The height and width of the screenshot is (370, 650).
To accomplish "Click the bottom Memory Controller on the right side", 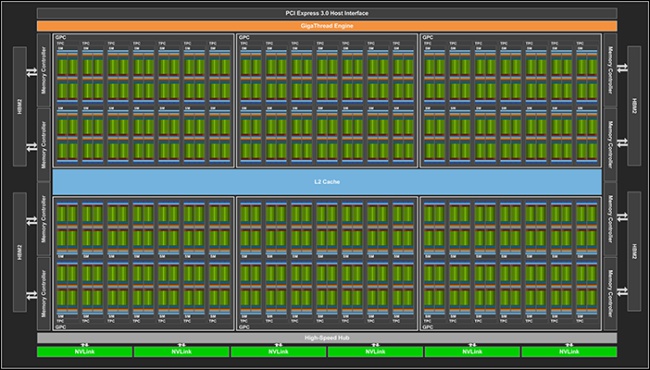I will 610,294.
